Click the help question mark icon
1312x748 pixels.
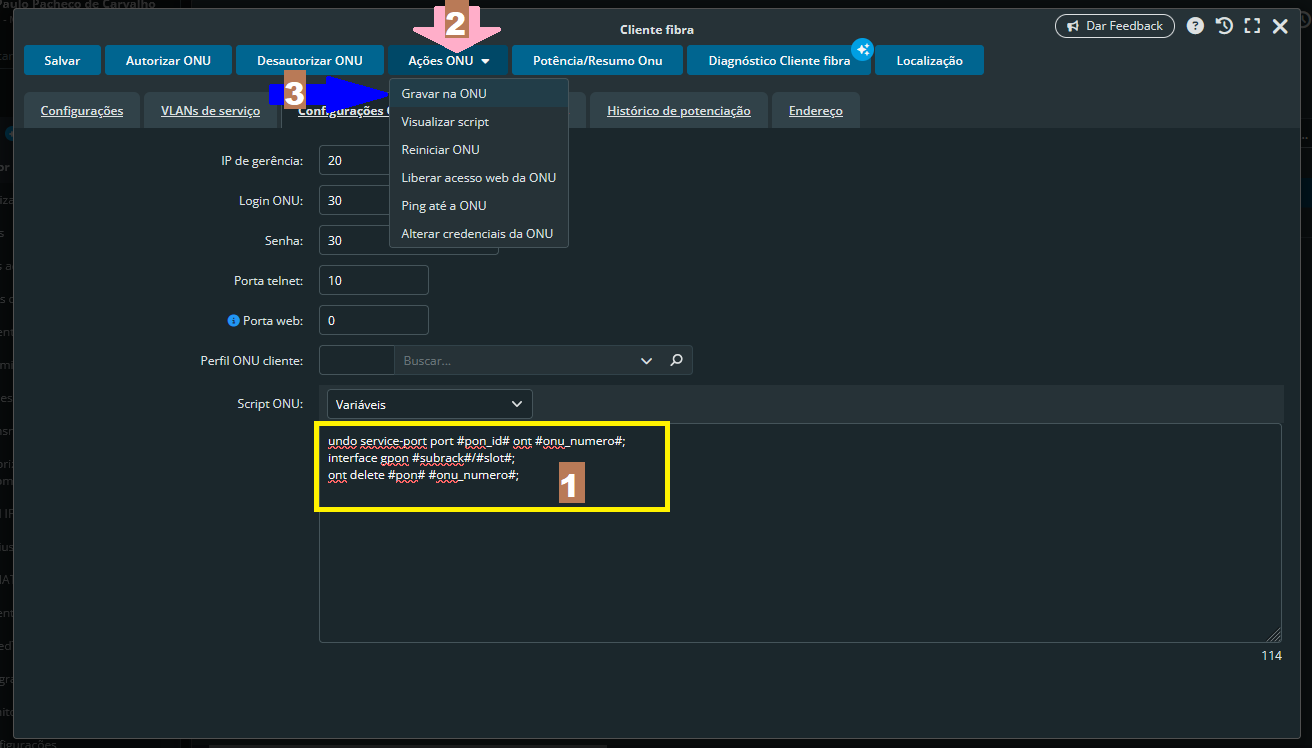click(x=1195, y=26)
